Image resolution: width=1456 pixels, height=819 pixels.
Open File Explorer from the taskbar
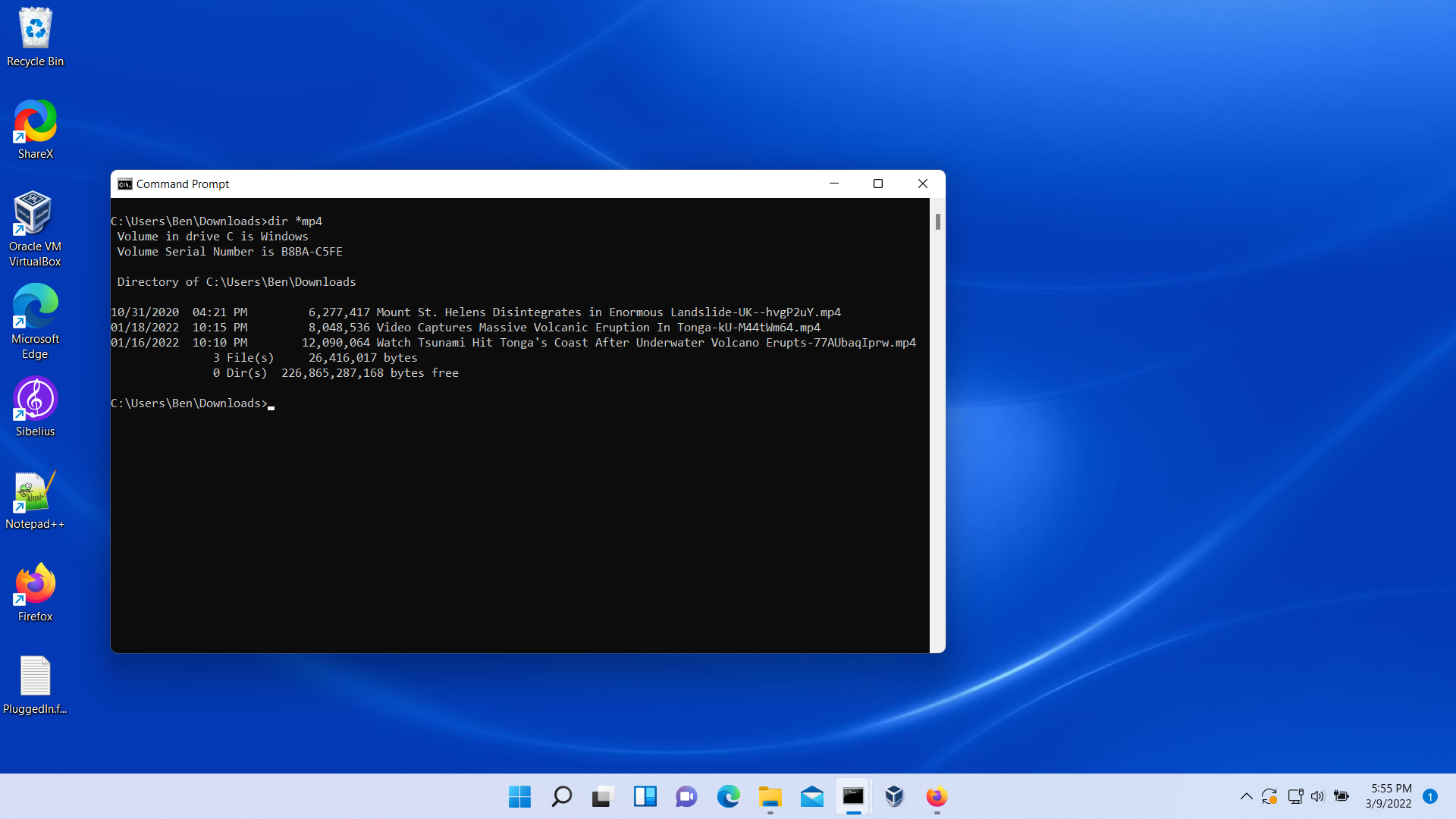pyautogui.click(x=770, y=796)
